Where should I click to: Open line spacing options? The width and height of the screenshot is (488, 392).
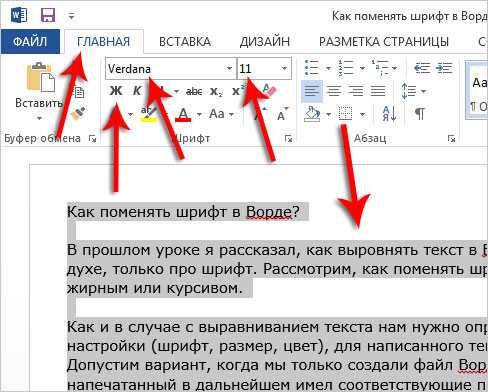409,91
